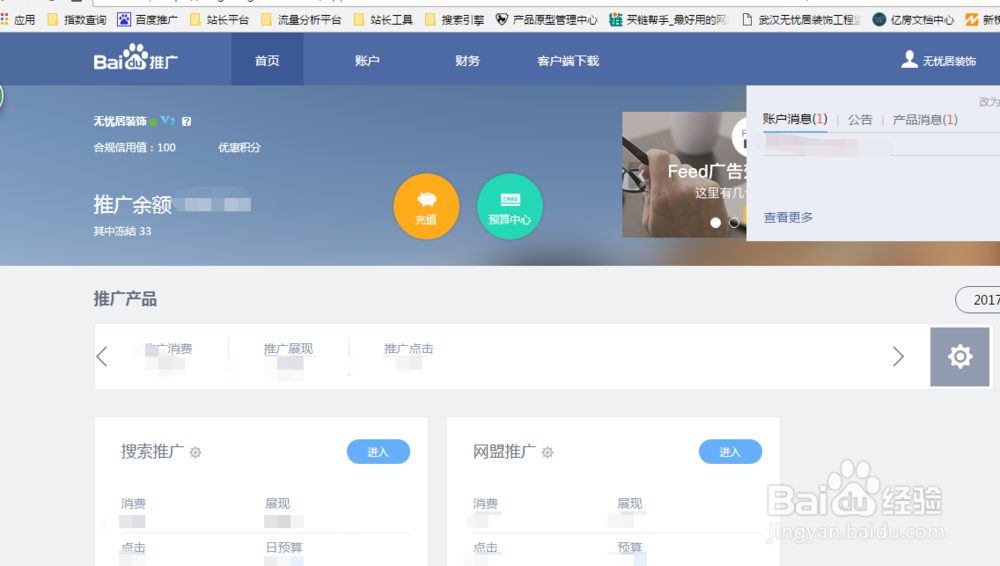Viewport: 1000px width, 566px height.
Task: Open the 指数查询 bookmark folder
Action: pyautogui.click(x=77, y=20)
